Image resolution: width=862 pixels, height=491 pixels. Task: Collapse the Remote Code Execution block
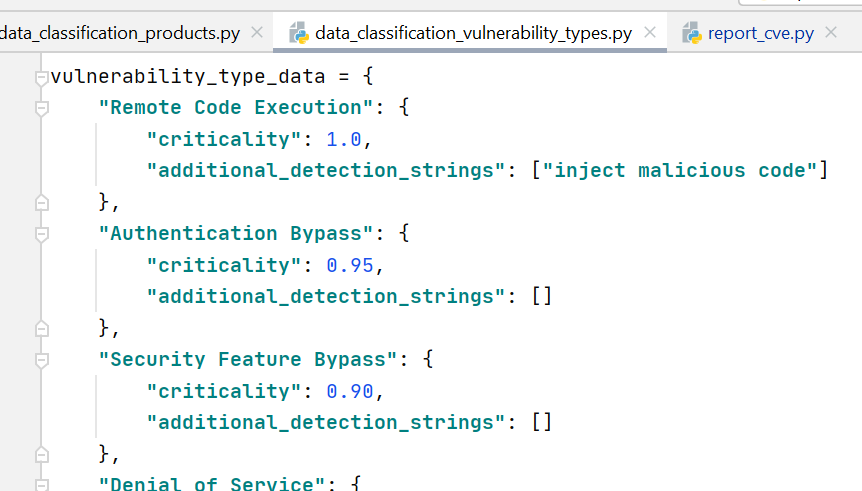pyautogui.click(x=42, y=108)
